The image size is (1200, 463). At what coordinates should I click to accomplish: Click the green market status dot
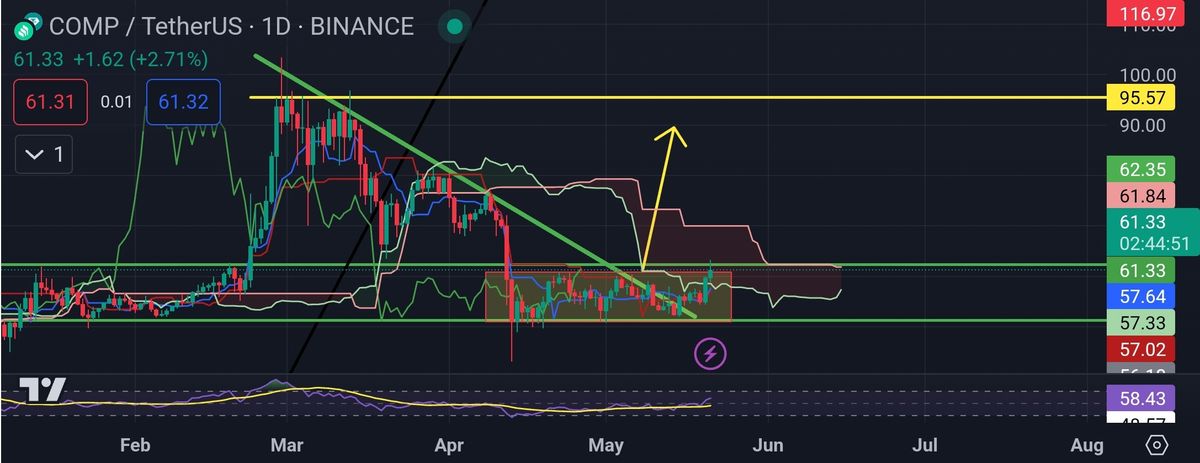pyautogui.click(x=456, y=26)
